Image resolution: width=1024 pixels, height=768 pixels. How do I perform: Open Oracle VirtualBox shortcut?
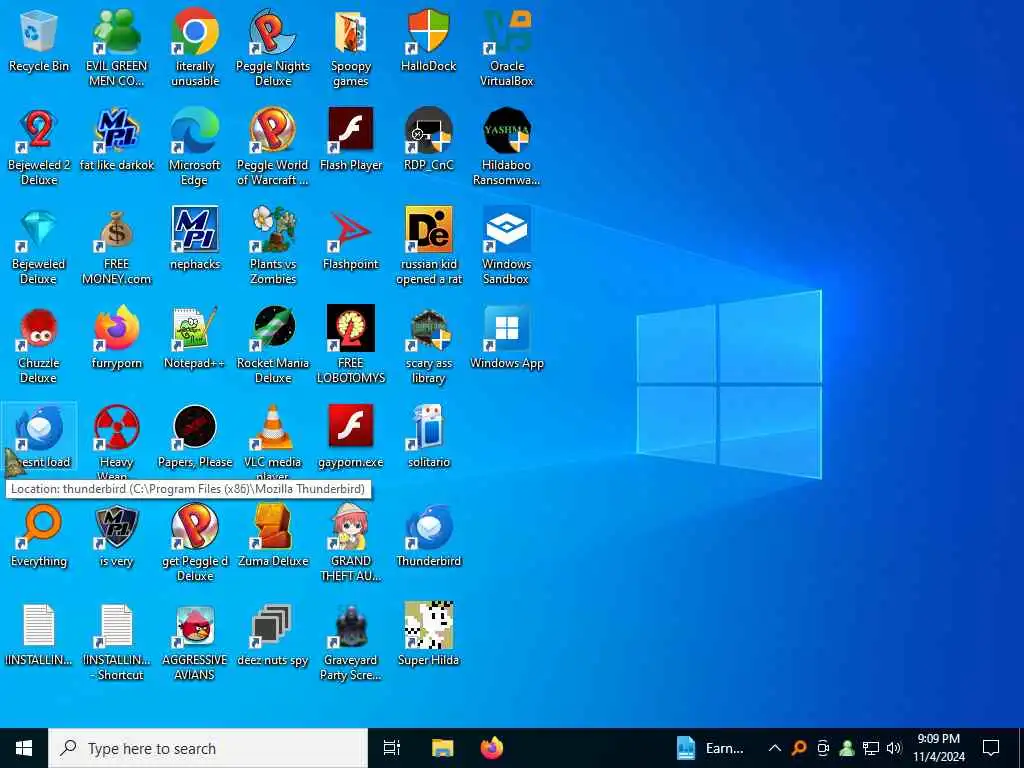pyautogui.click(x=507, y=47)
